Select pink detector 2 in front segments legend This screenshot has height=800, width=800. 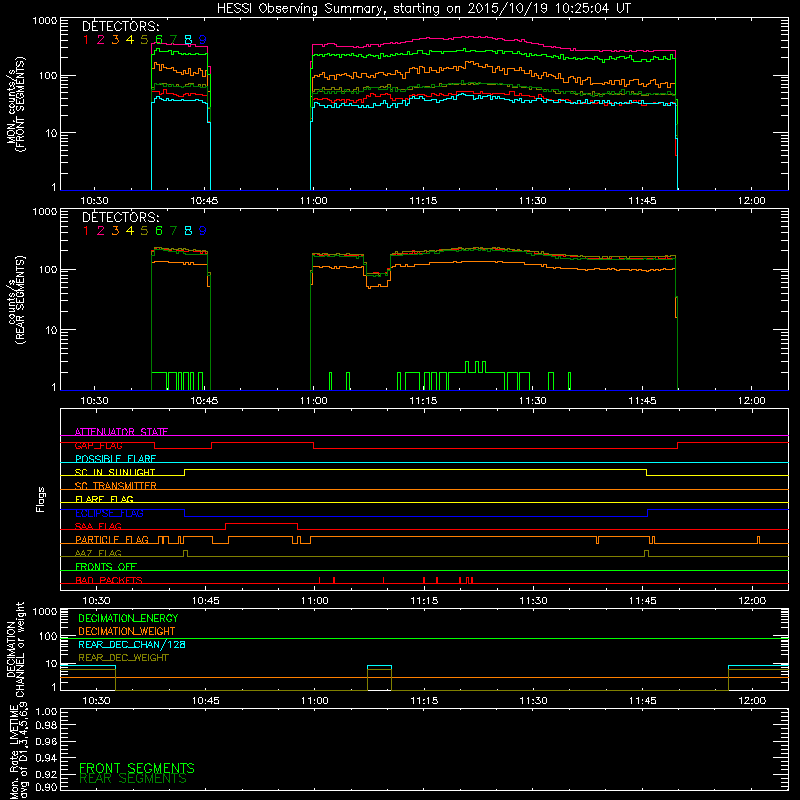click(x=101, y=40)
